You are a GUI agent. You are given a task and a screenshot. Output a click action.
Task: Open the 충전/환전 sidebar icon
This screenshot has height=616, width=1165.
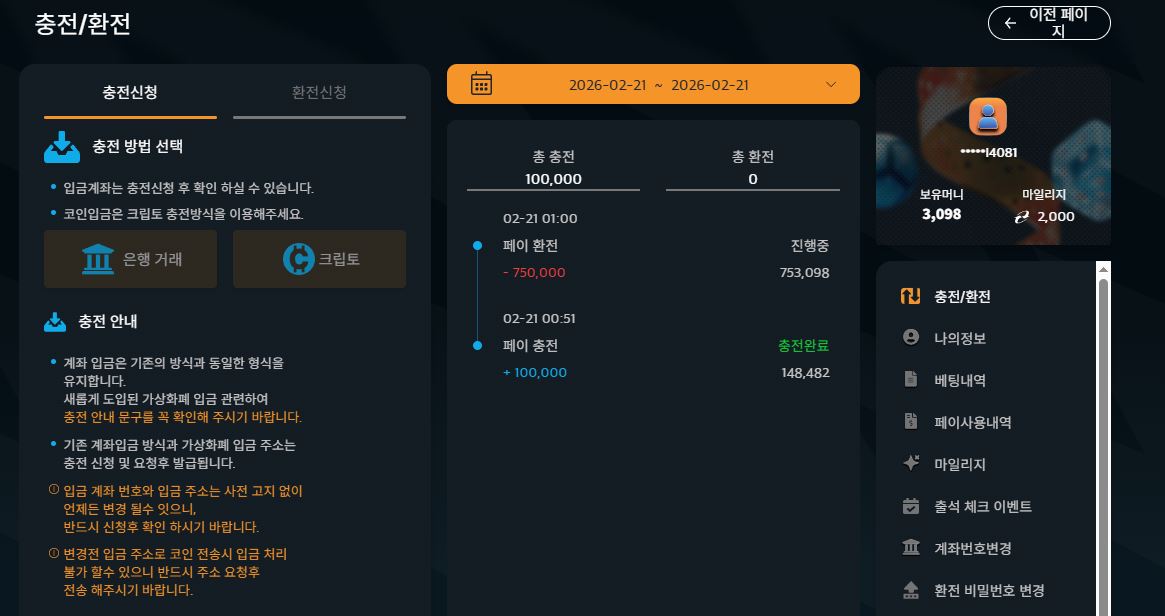coord(910,296)
